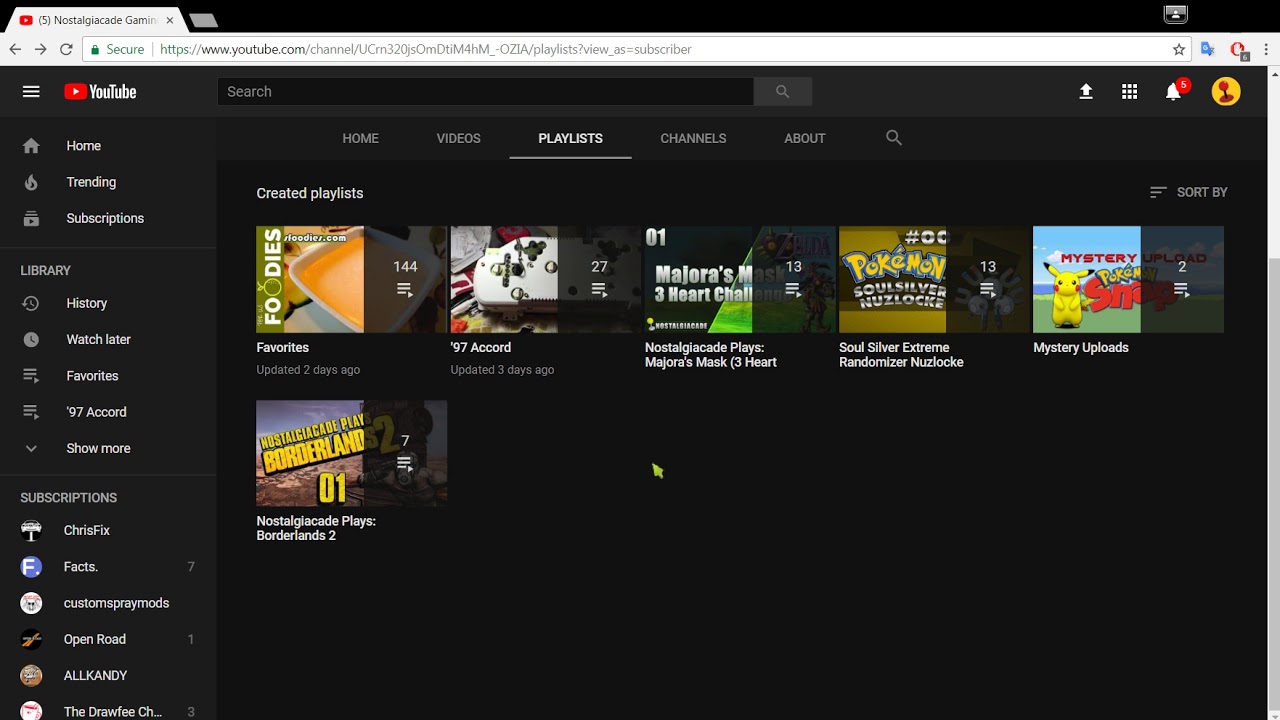Open the SORT BY dropdown

point(1188,192)
